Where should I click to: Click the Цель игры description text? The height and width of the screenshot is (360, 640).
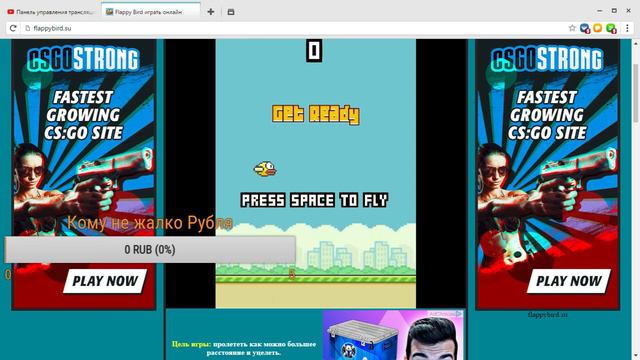coord(244,348)
